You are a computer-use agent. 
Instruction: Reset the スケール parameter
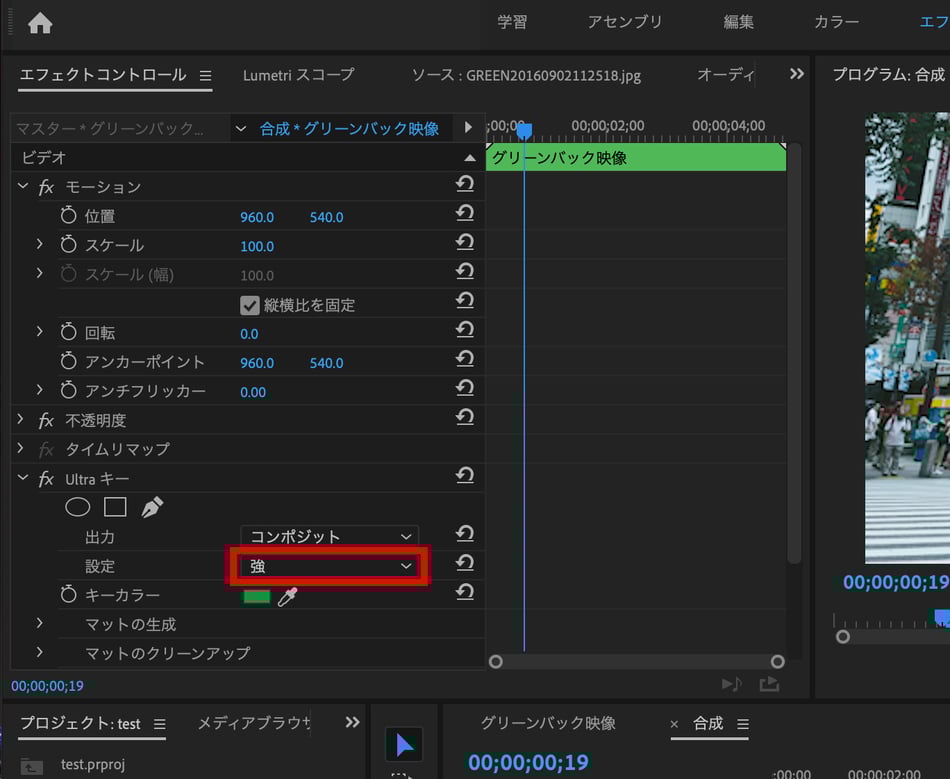(x=465, y=242)
